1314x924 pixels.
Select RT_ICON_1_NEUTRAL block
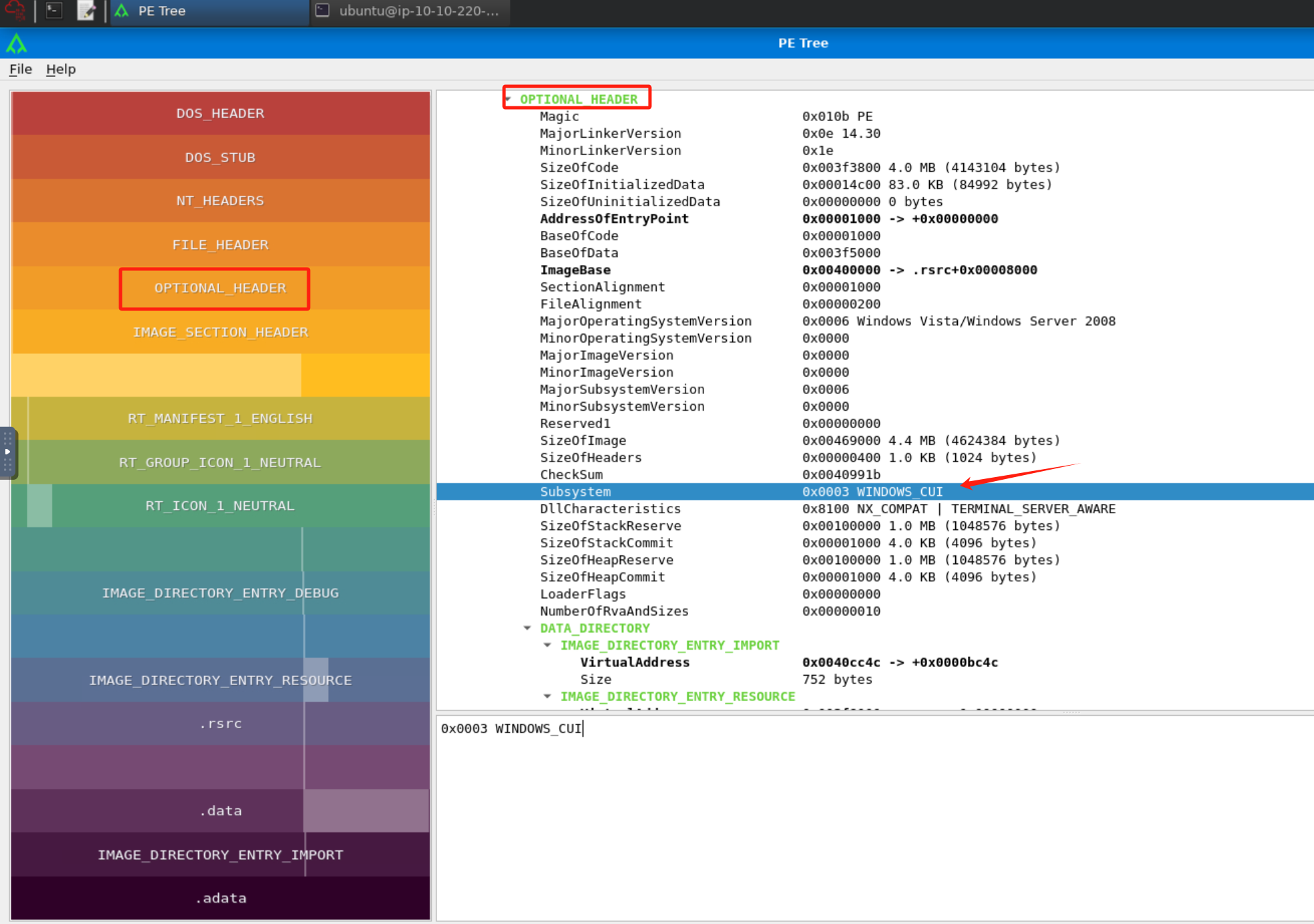(x=220, y=506)
